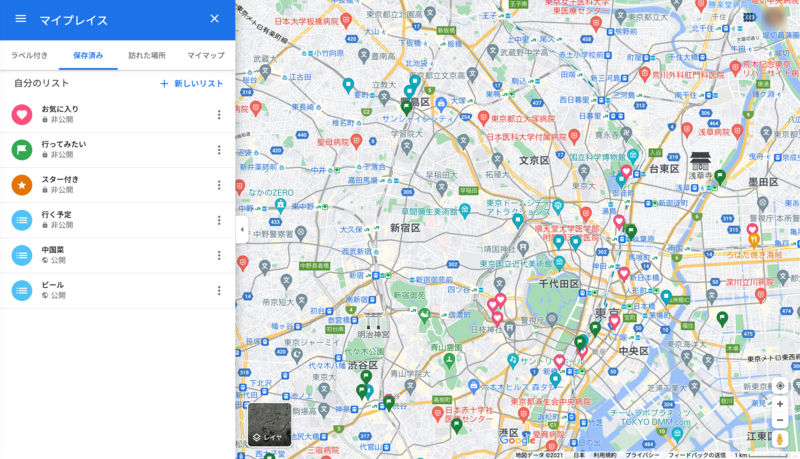Click the pink heart お気に入り icon

22,115
